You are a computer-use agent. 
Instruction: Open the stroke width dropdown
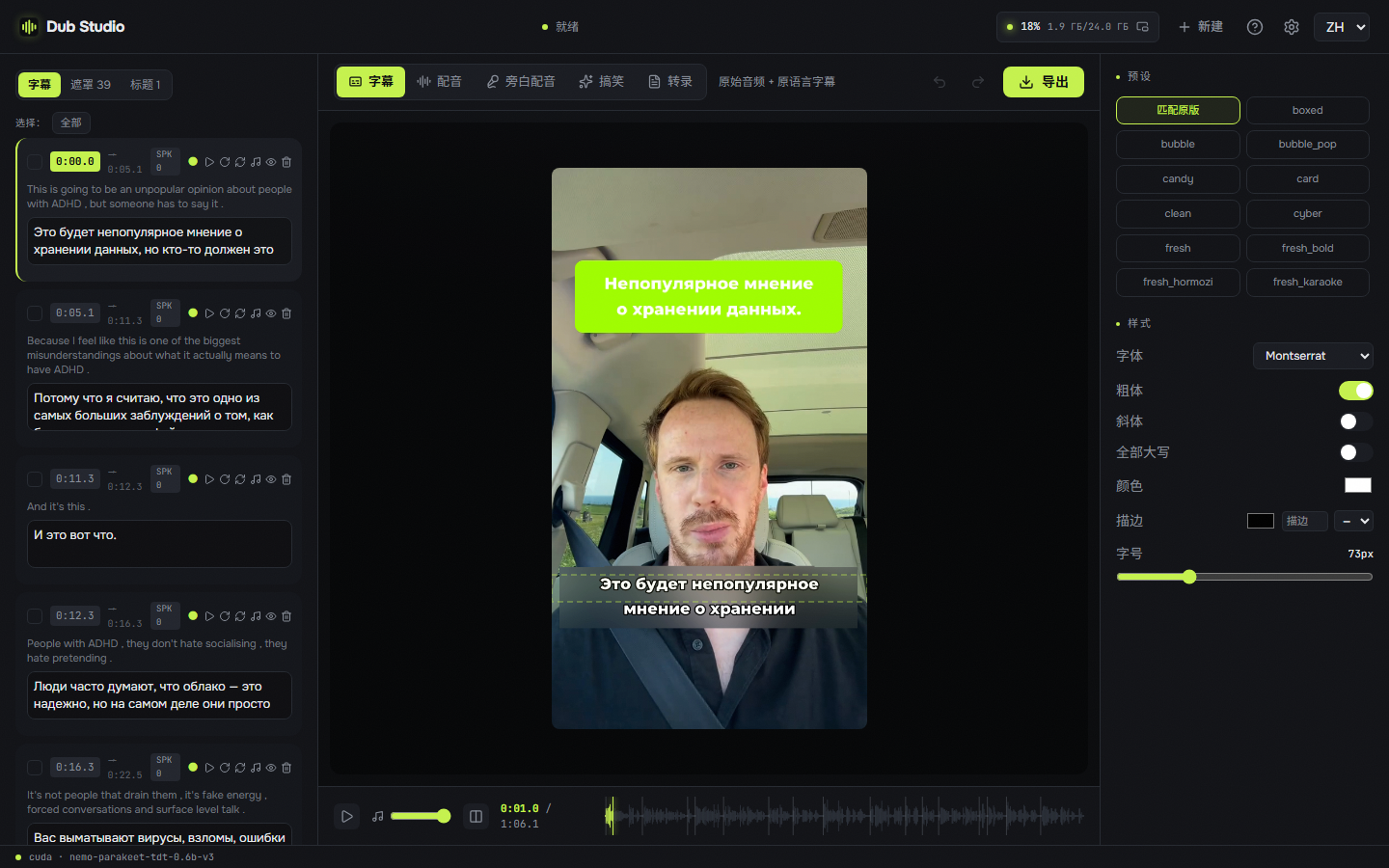[x=1354, y=521]
